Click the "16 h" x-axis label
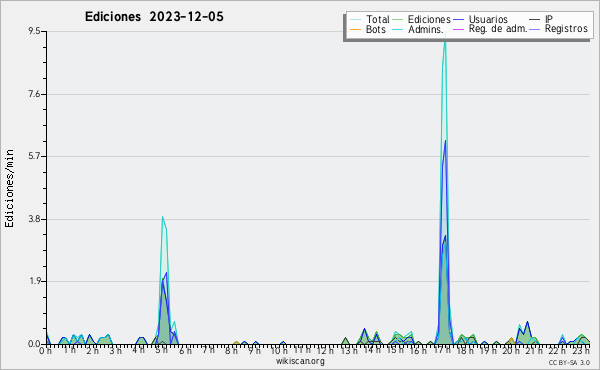Image resolution: width=600 pixels, height=370 pixels. (418, 350)
